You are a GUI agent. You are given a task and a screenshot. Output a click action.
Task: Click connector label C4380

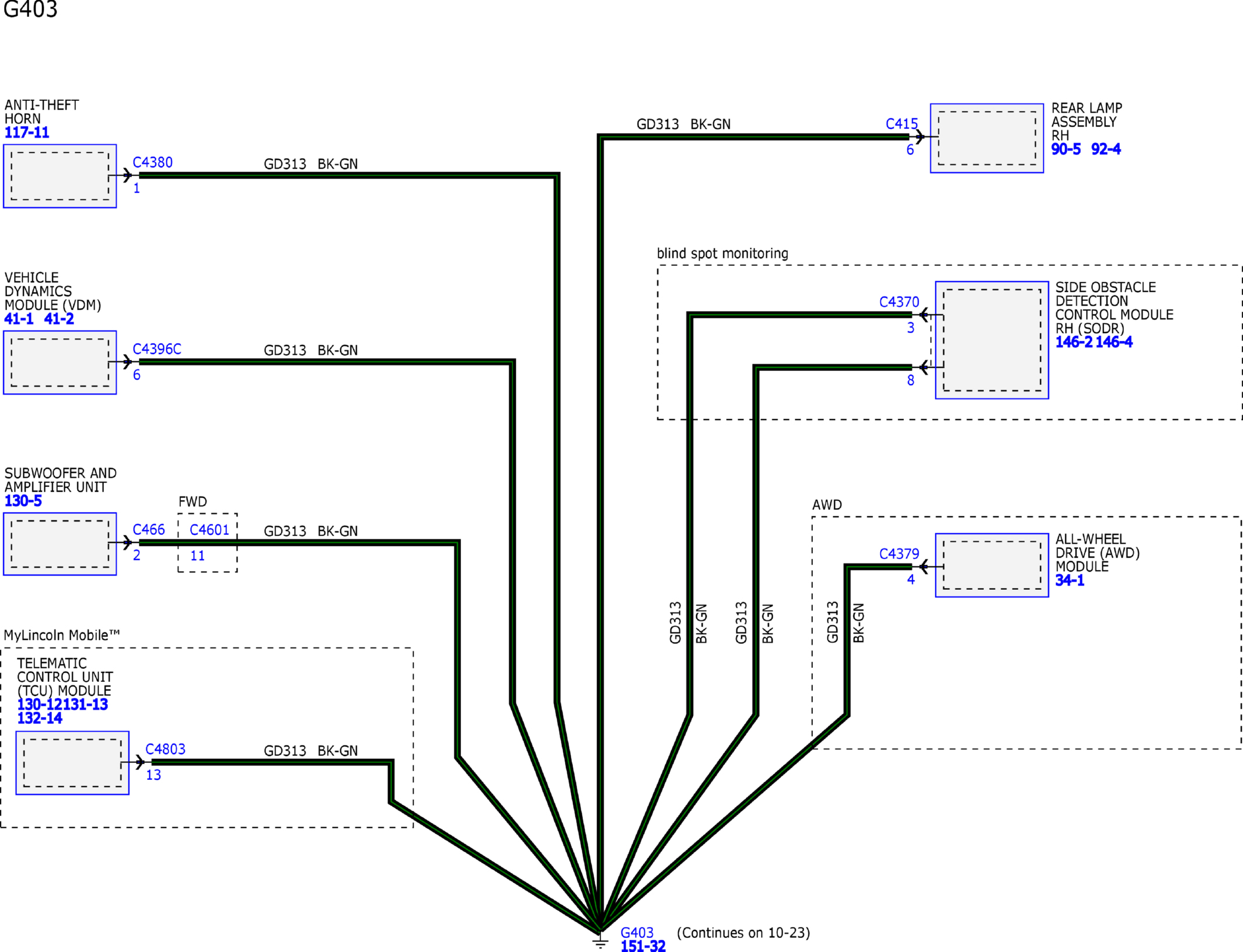click(x=152, y=163)
